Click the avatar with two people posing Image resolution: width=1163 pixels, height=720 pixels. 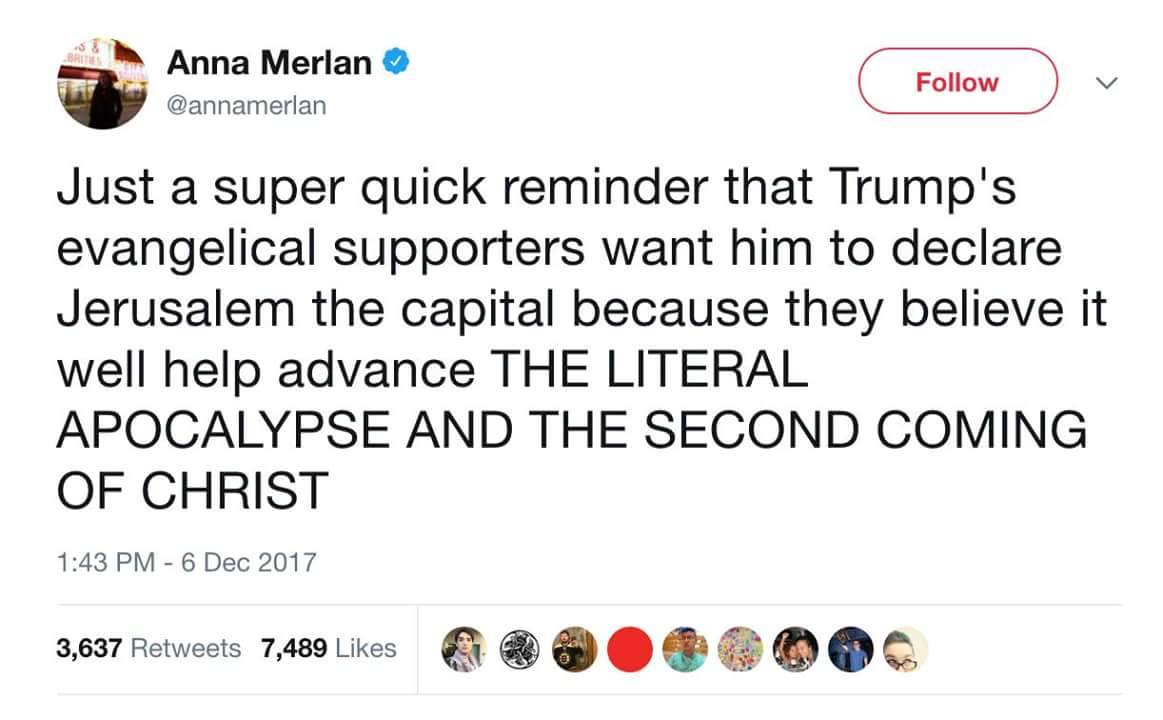pyautogui.click(x=797, y=649)
